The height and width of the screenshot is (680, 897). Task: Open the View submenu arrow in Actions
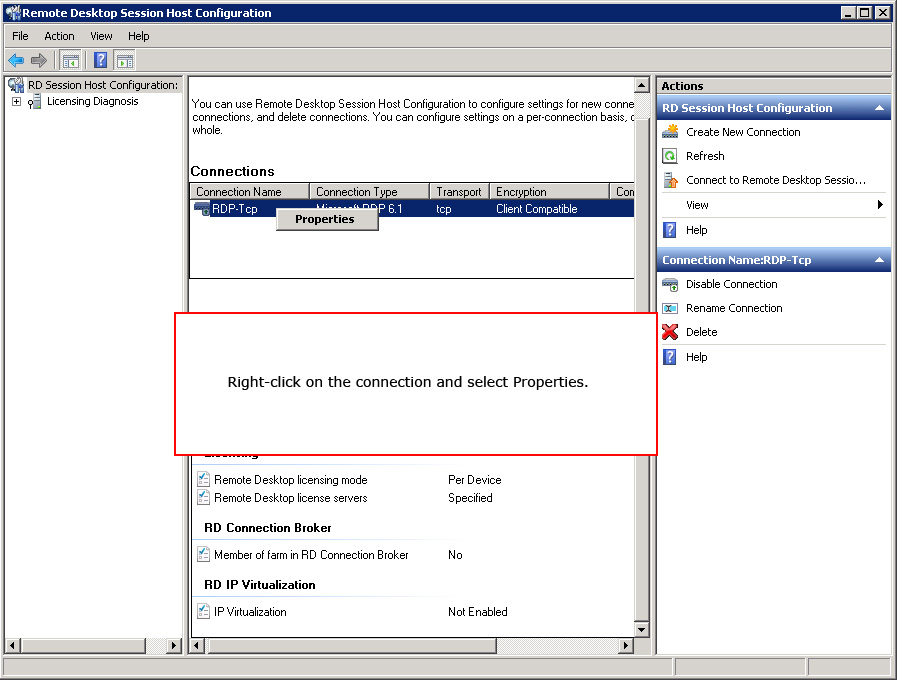point(880,205)
